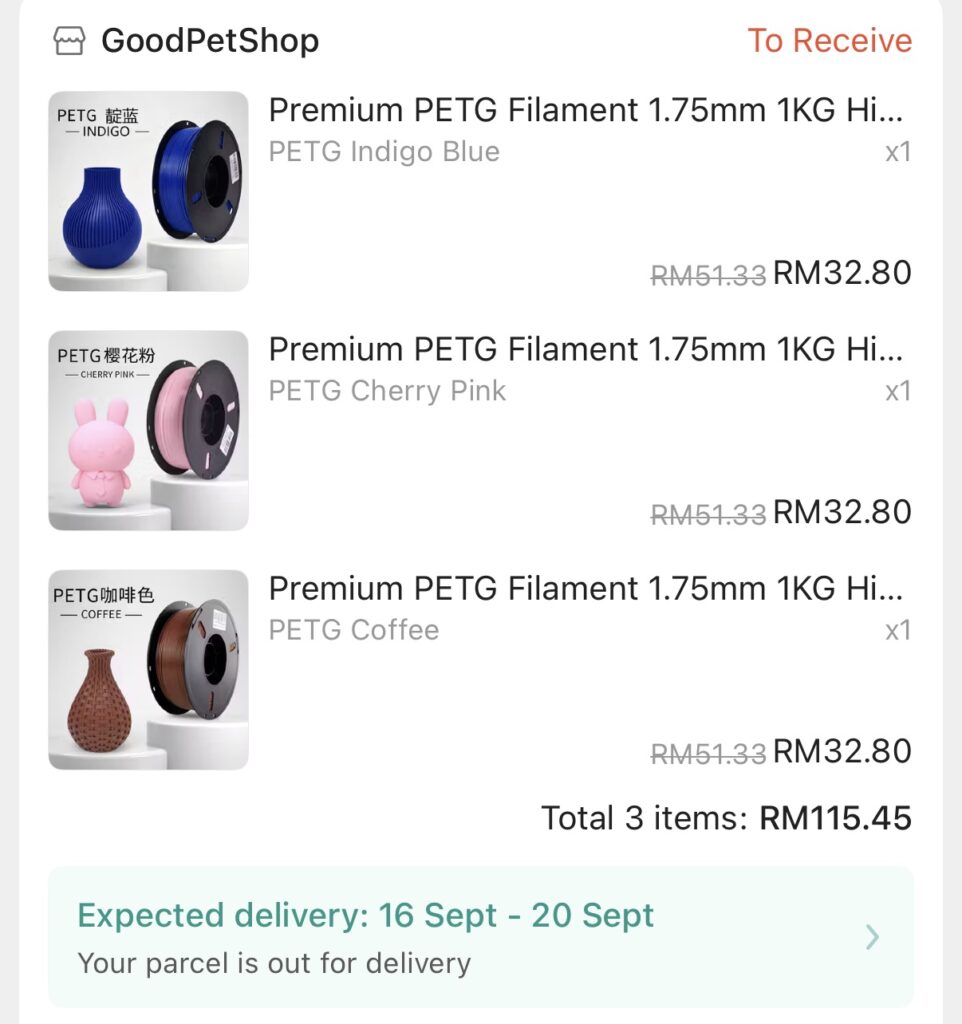Open the Cherry Pink filament thumbnail

pyautogui.click(x=148, y=430)
